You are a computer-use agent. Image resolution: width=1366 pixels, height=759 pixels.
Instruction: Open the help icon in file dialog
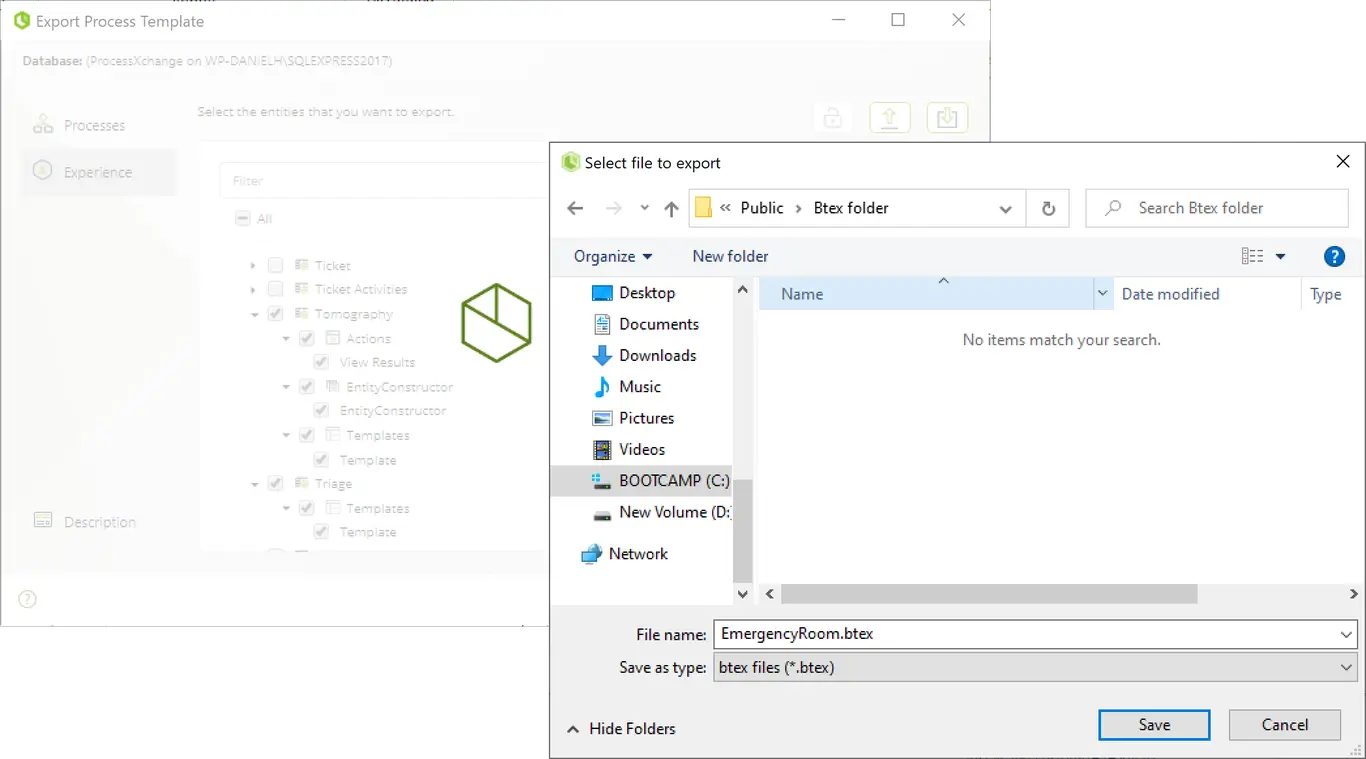(x=1334, y=256)
